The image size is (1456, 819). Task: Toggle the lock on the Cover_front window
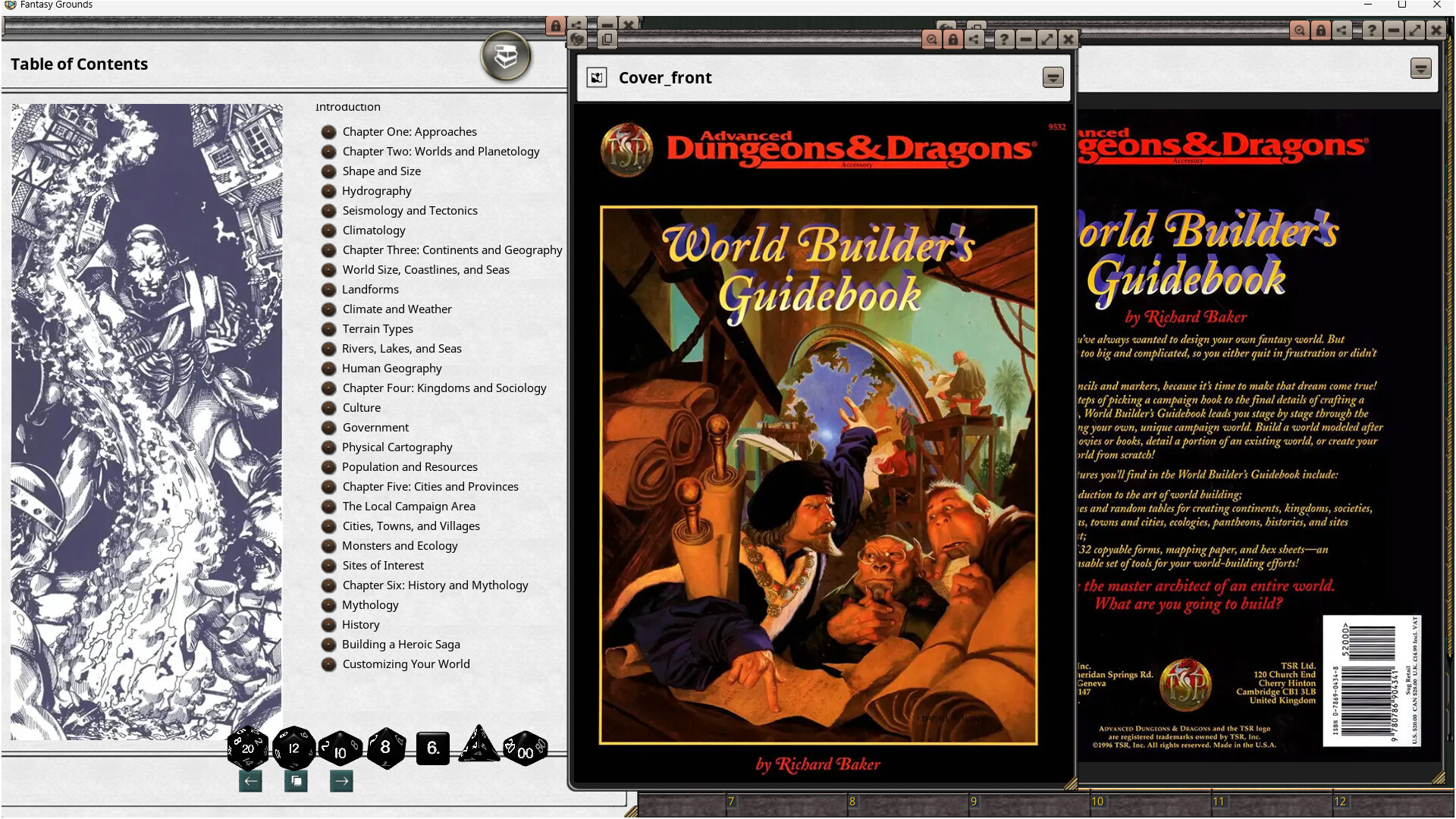click(952, 39)
